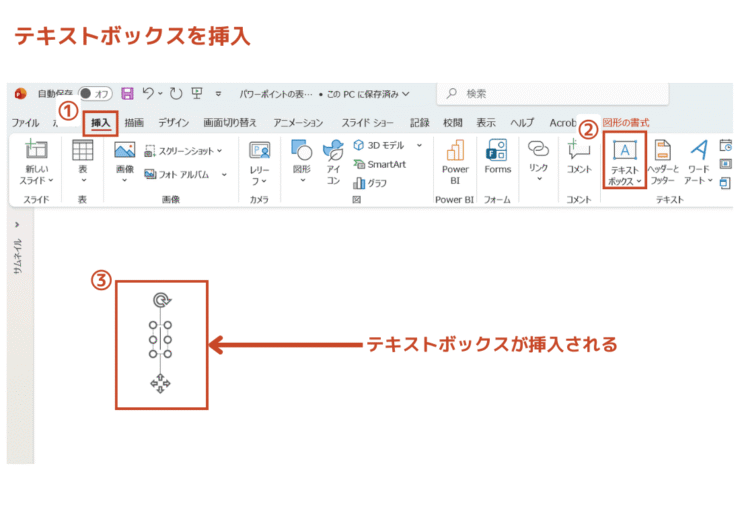Viewport: 740px width, 505px height.
Task: Click the text box rotation handle
Action: coord(162,300)
